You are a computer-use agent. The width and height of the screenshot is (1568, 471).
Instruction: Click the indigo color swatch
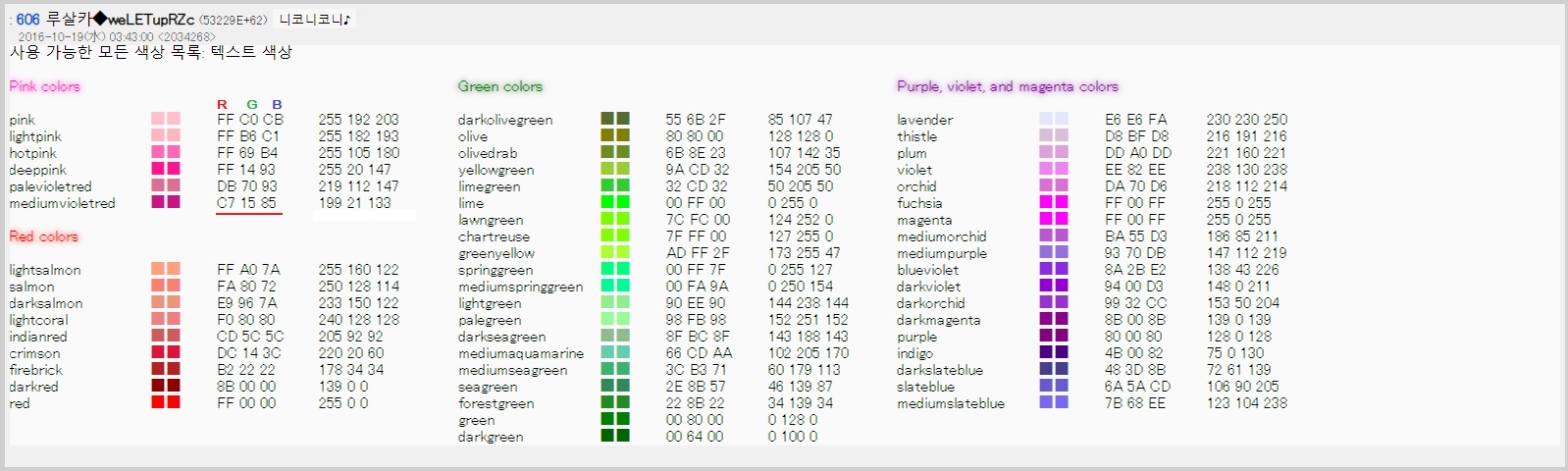click(1053, 352)
